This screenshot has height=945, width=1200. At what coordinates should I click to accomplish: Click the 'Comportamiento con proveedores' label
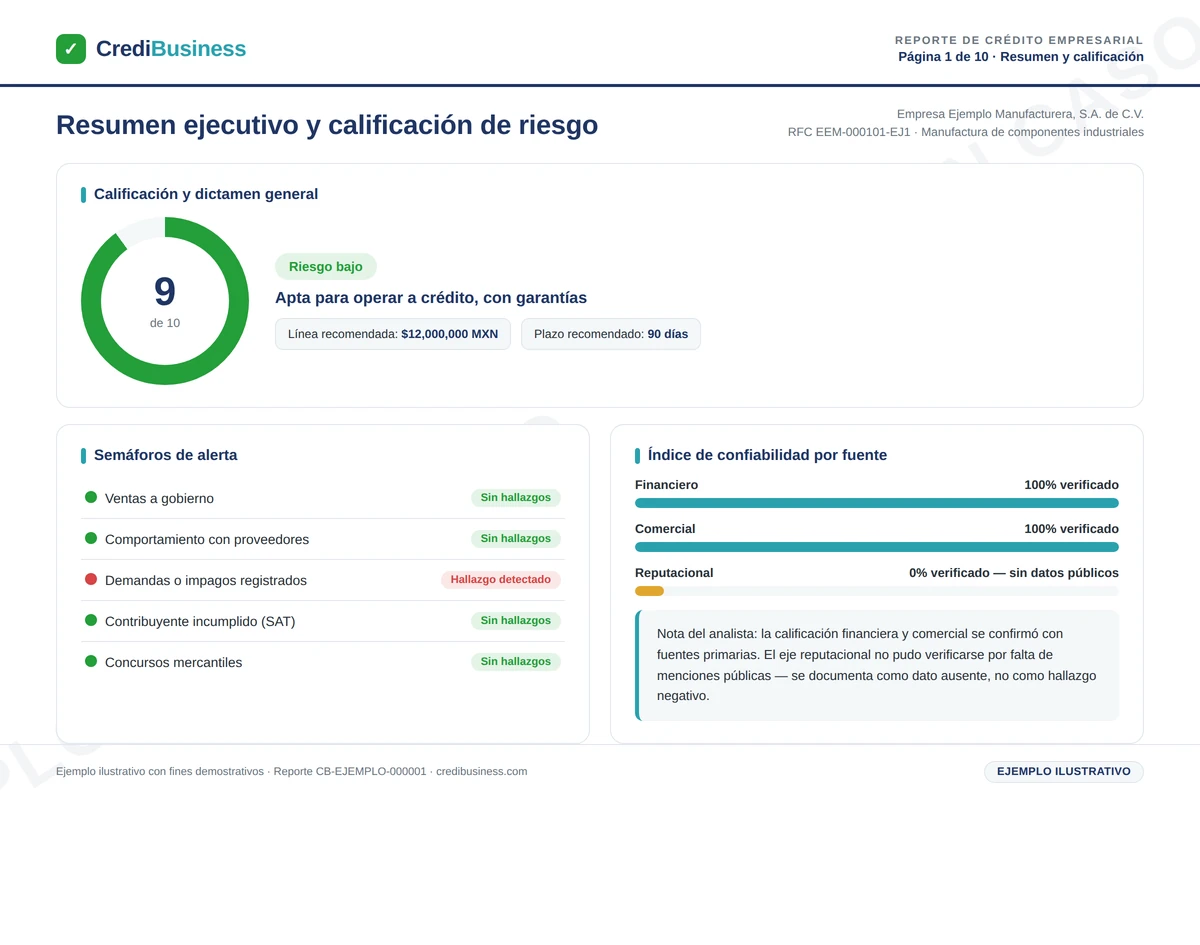[x=207, y=539]
